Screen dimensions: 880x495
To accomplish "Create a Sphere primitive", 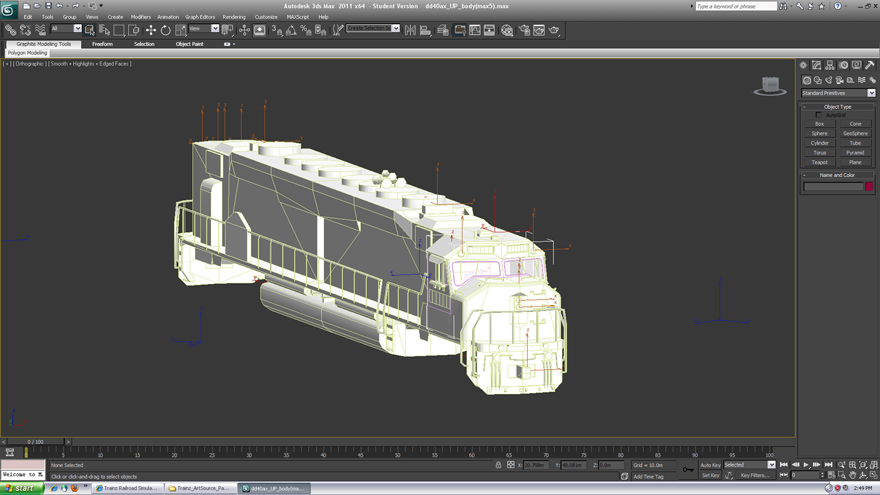I will pyautogui.click(x=819, y=134).
